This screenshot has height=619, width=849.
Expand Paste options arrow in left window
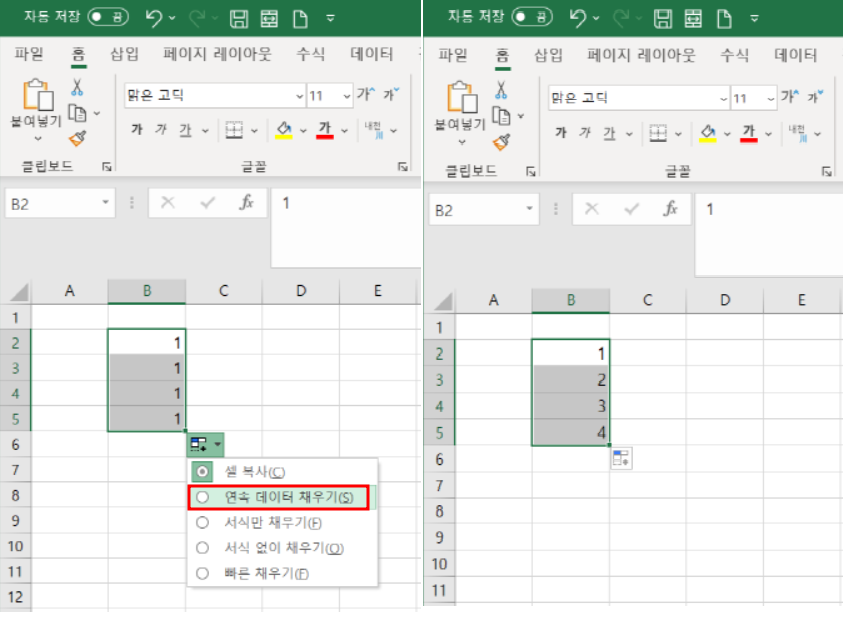(37, 139)
